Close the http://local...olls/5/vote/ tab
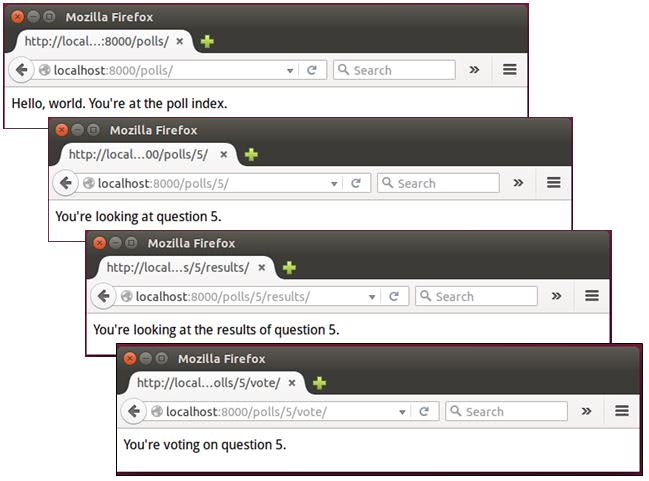Screen dimensions: 649x481 pos(292,383)
